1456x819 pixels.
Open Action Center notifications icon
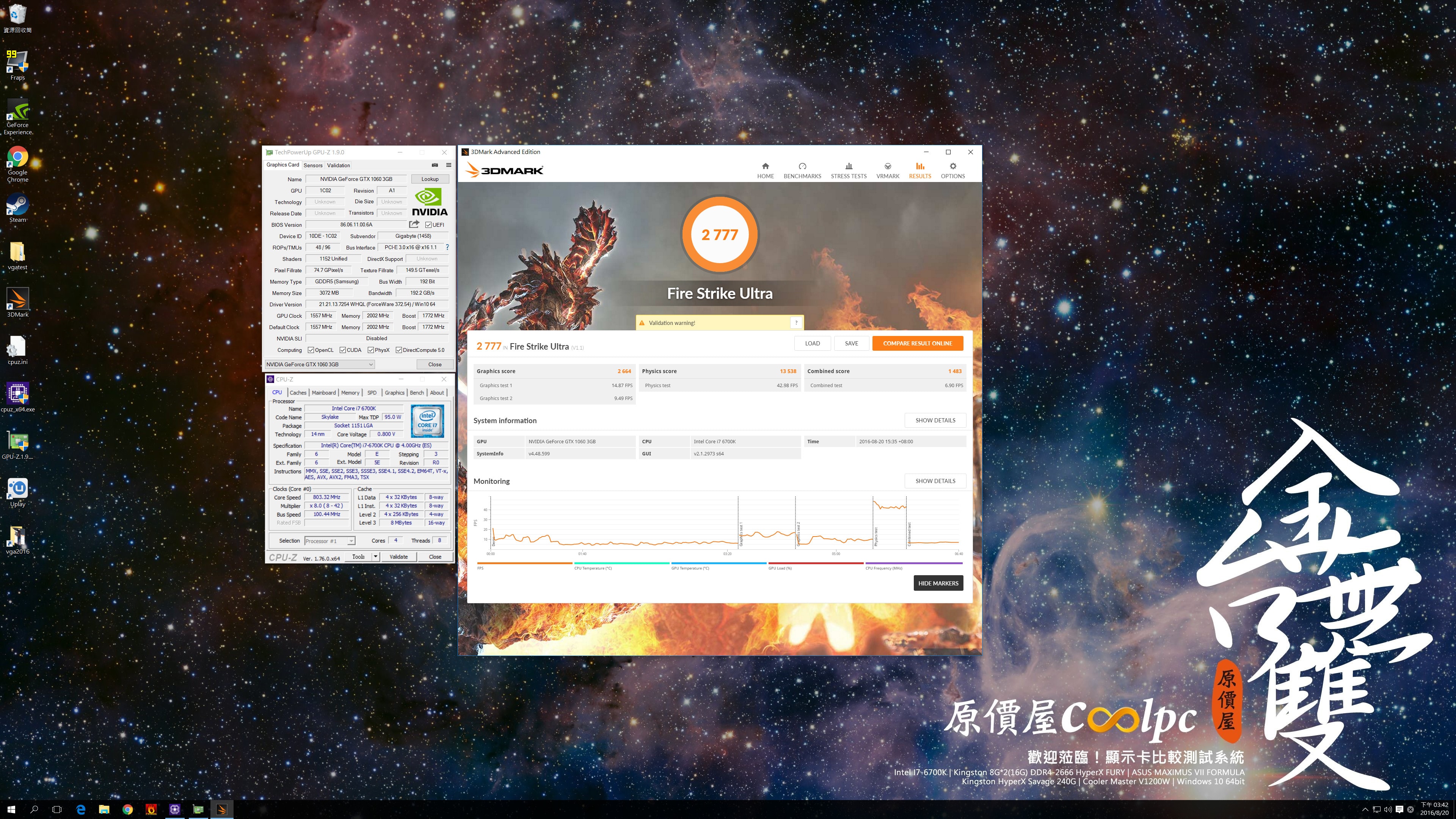pos(1399,810)
